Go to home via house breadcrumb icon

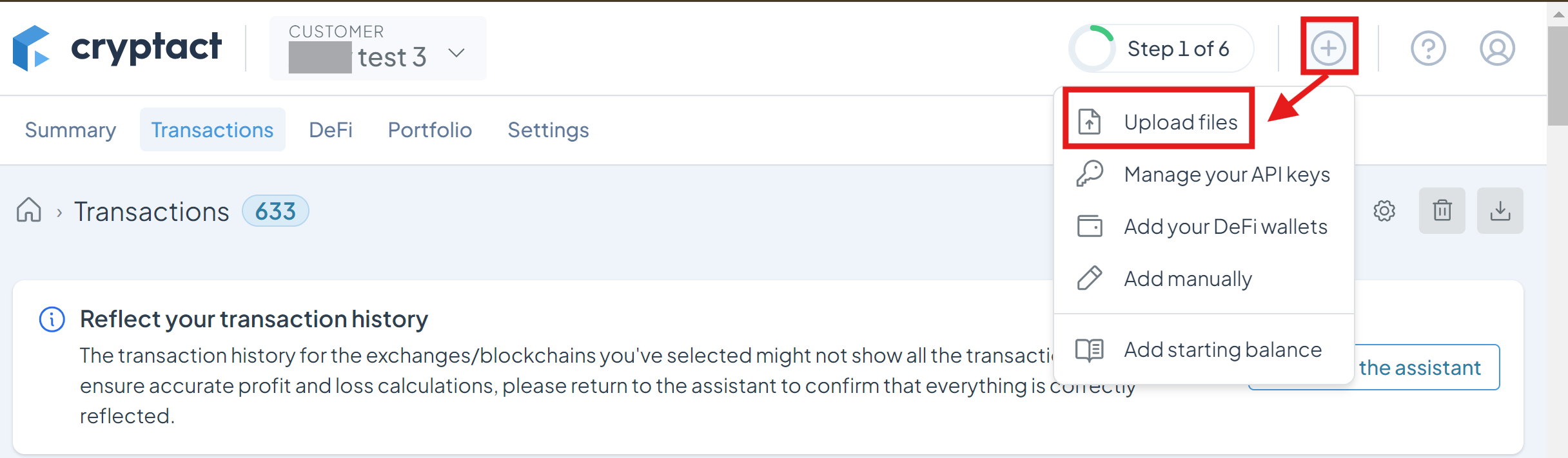click(x=29, y=211)
